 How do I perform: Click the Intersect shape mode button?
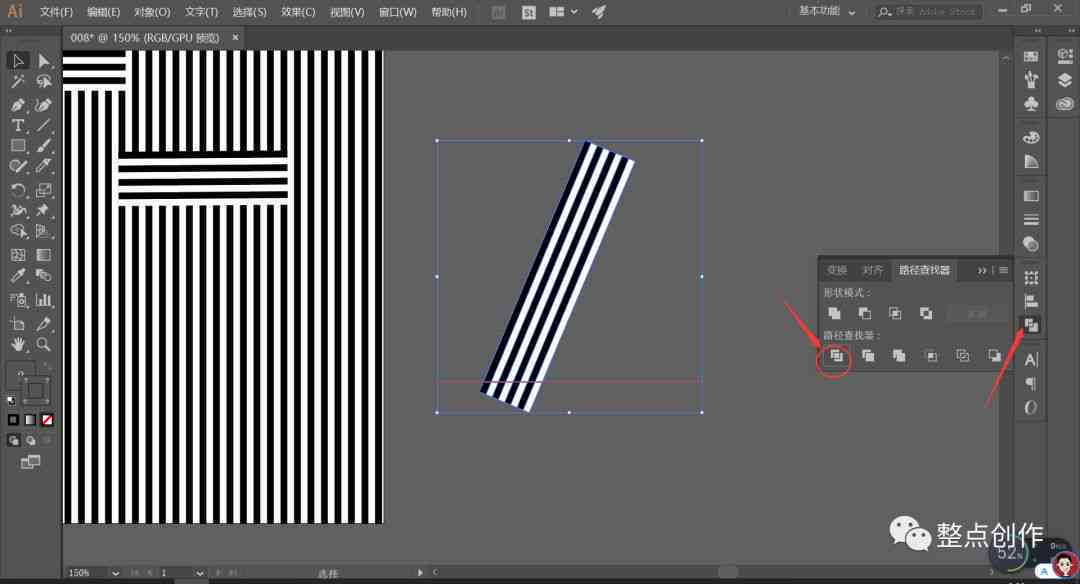[895, 313]
